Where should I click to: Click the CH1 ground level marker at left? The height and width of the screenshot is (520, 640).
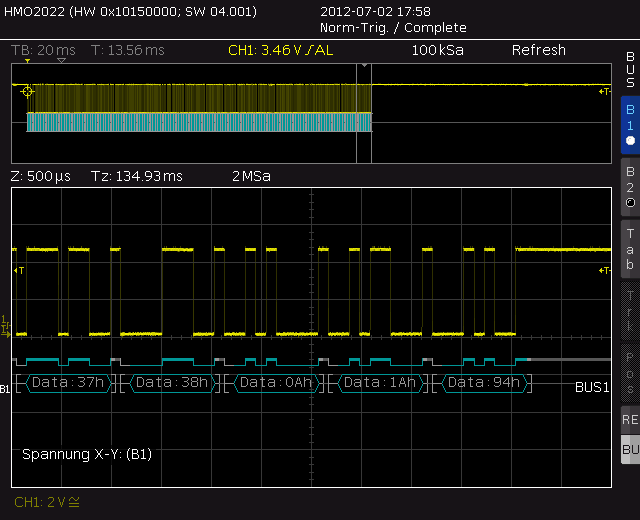(x=5, y=327)
